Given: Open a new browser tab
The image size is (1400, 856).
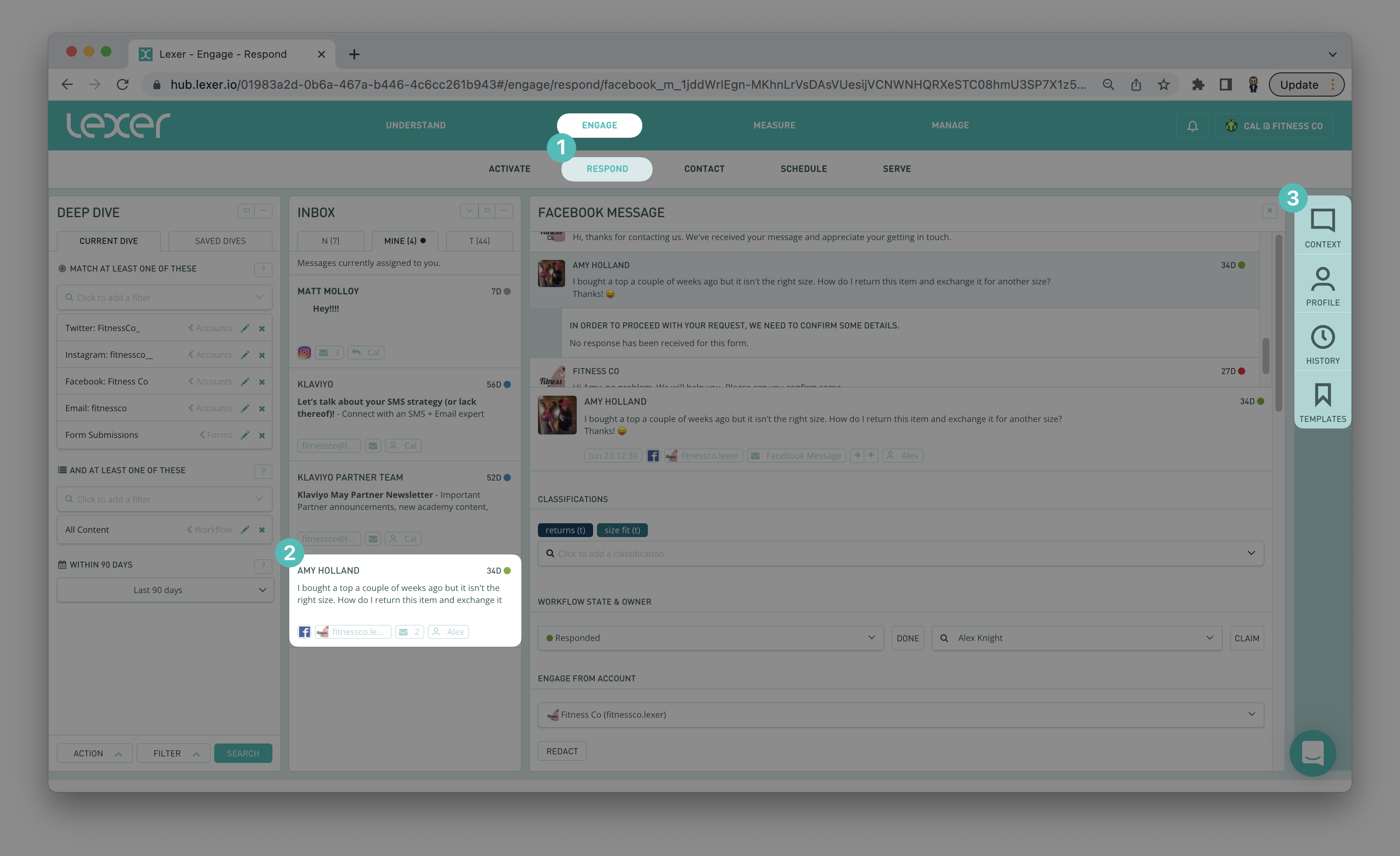Looking at the screenshot, I should [354, 54].
